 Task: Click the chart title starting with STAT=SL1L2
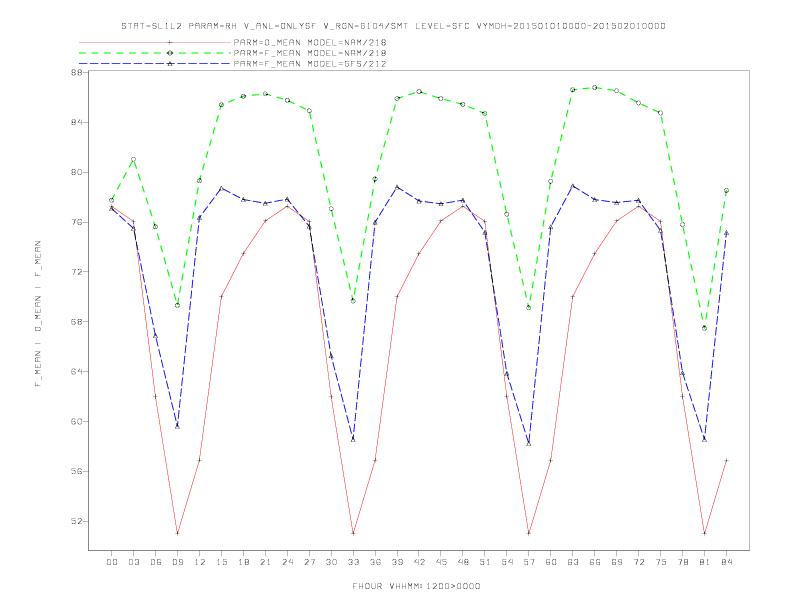point(393,26)
